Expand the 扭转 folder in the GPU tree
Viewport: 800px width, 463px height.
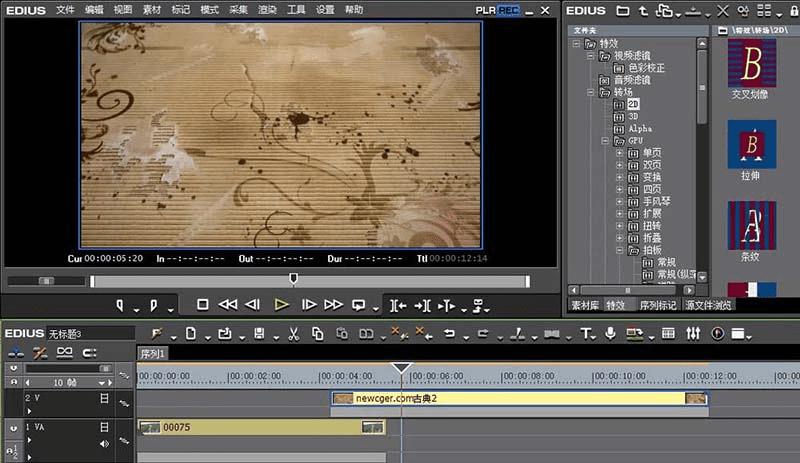pyautogui.click(x=620, y=226)
